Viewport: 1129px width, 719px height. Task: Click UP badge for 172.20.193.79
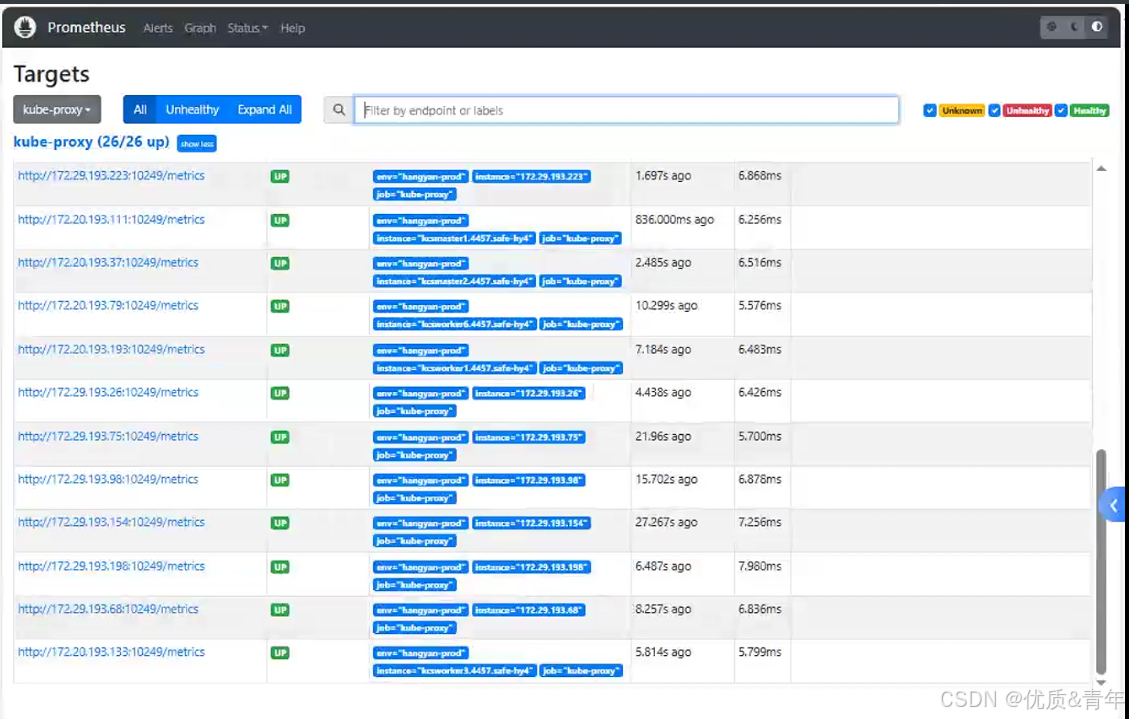(x=280, y=307)
